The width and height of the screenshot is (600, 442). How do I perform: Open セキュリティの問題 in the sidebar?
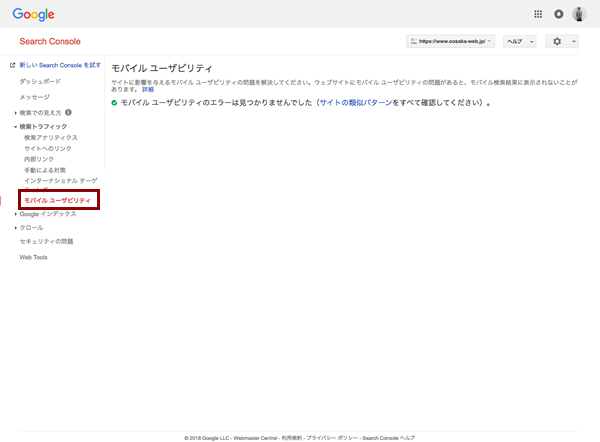46,241
